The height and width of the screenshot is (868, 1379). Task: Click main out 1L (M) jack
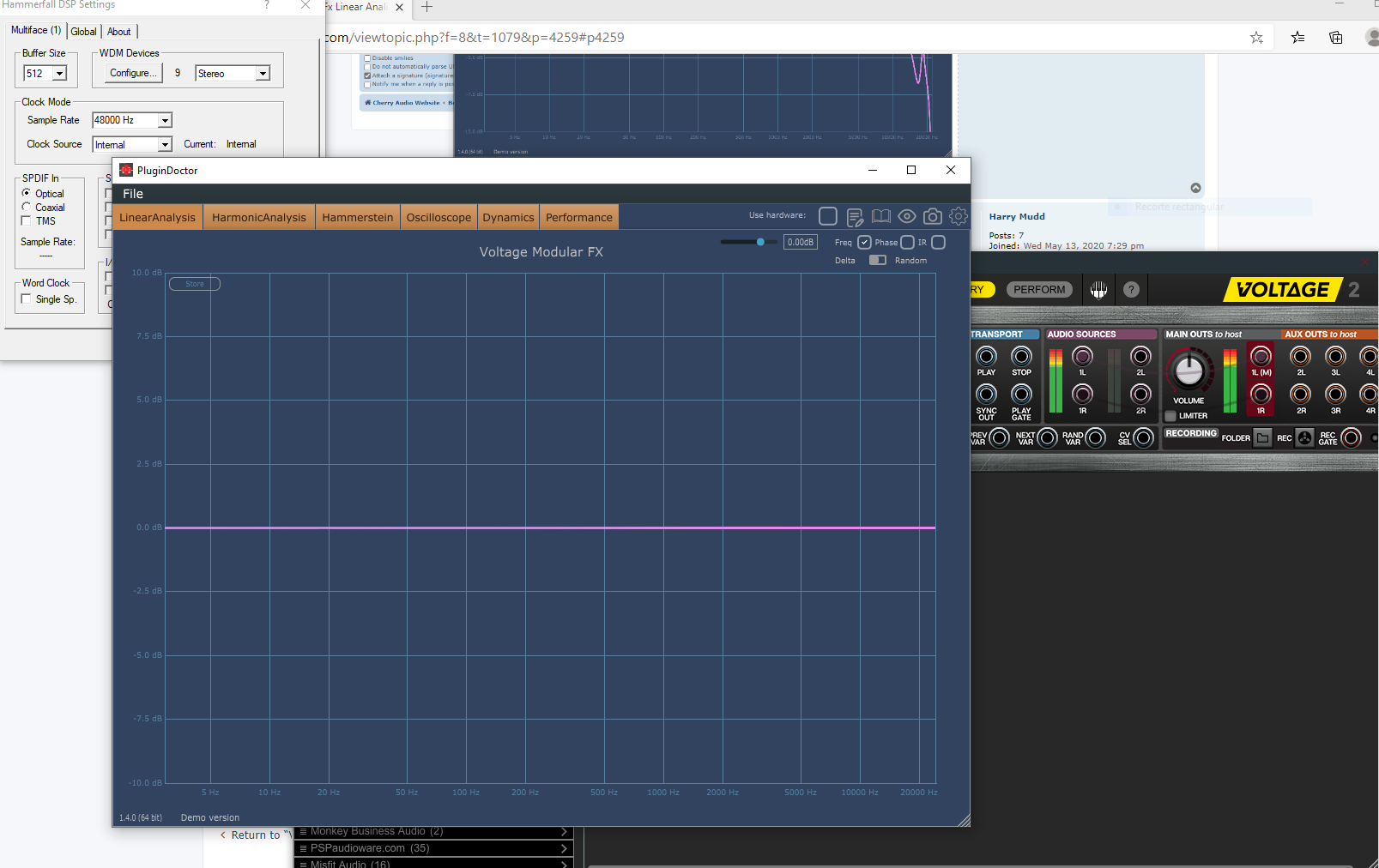1261,356
